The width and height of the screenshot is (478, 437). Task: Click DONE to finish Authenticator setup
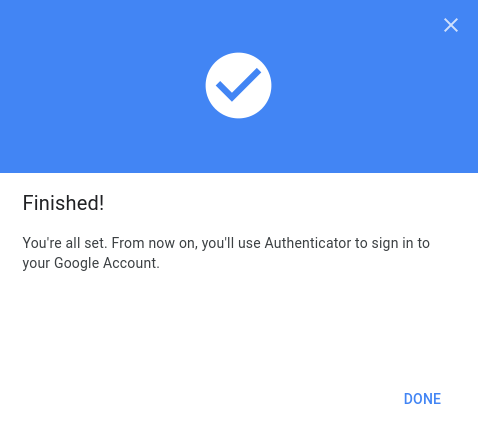[x=422, y=399]
